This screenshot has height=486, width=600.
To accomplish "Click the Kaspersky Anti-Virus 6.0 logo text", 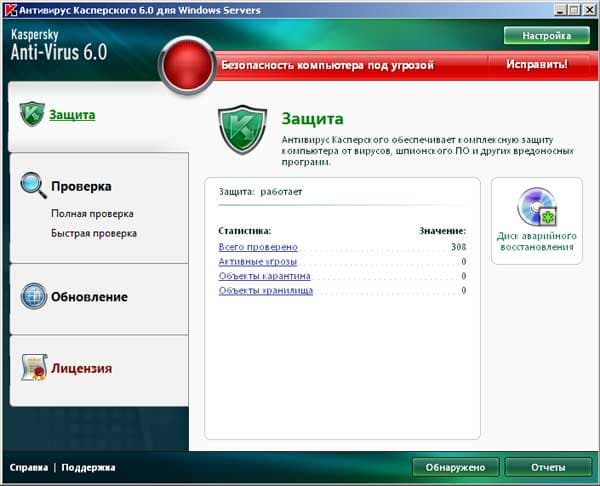I will tap(59, 45).
